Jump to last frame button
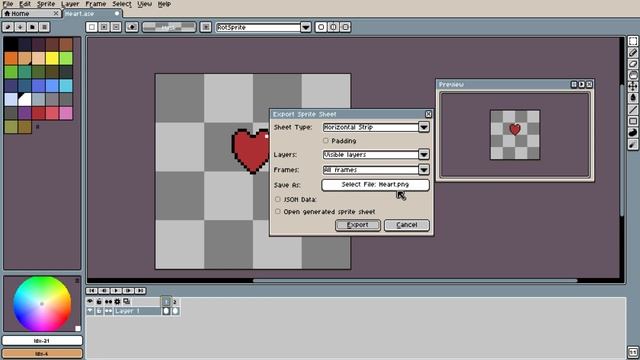Viewport: 640px width, 360px height. pos(140,291)
